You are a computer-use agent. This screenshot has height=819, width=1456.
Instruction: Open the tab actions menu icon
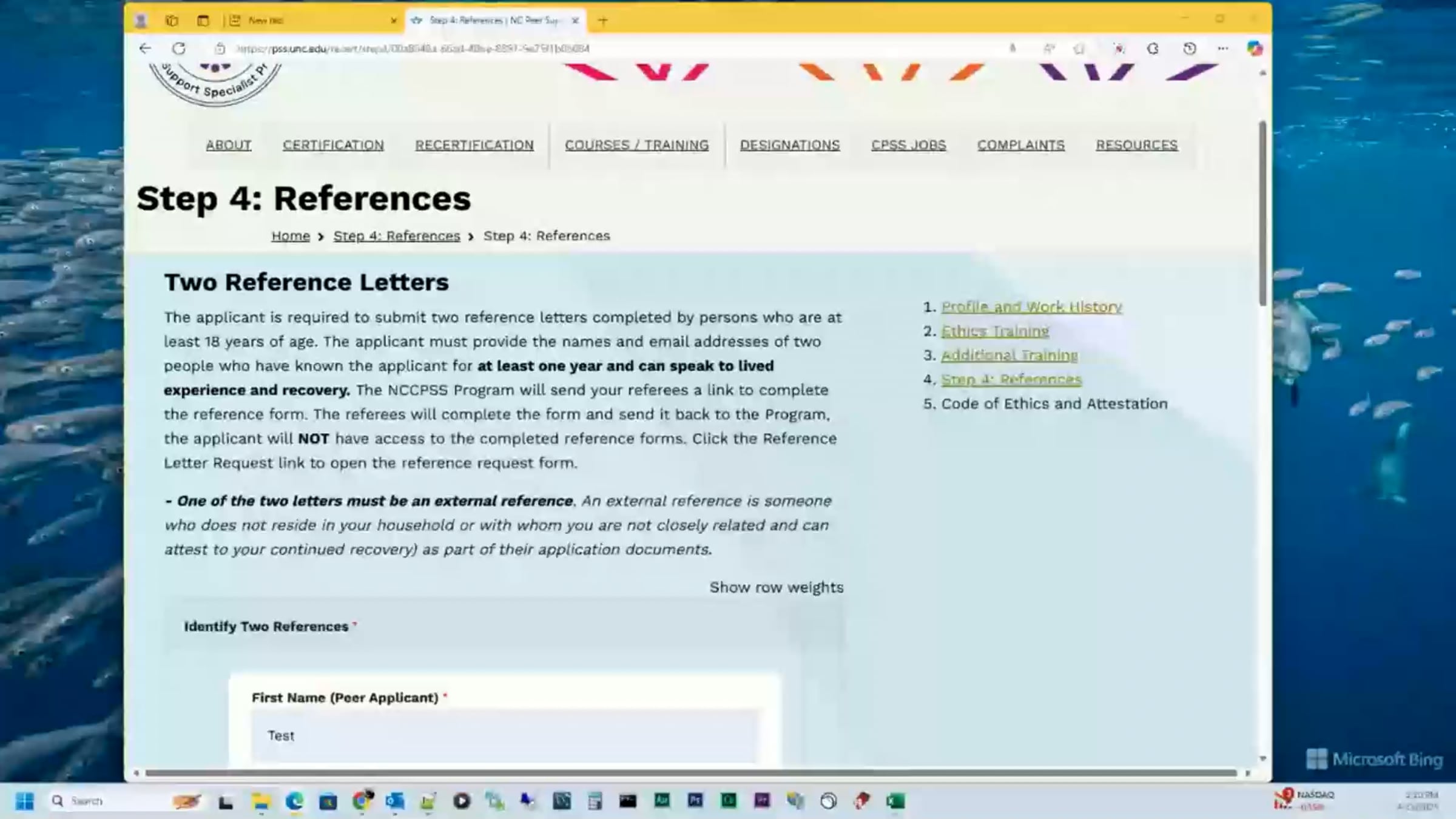tap(203, 21)
